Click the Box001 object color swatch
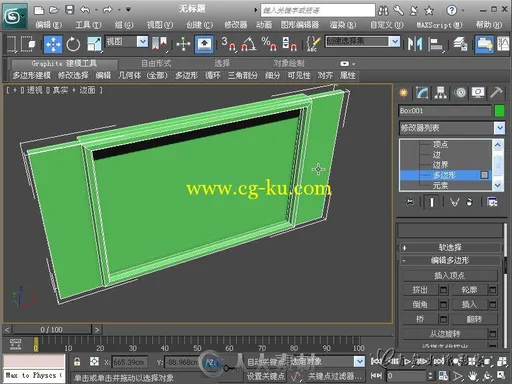512x384 pixels. pyautogui.click(x=499, y=111)
